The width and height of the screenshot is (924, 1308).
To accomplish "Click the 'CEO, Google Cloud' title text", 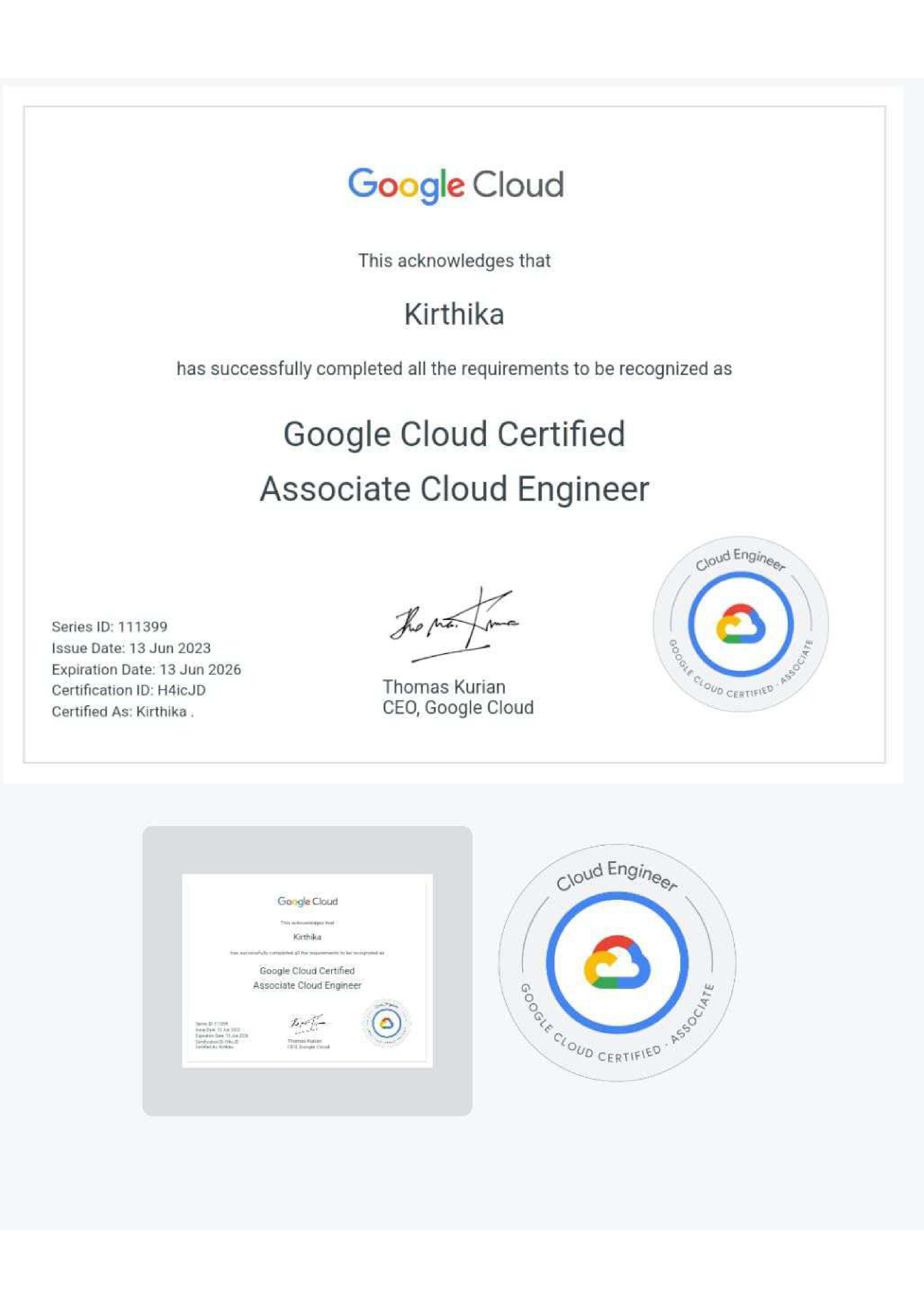I will [458, 707].
